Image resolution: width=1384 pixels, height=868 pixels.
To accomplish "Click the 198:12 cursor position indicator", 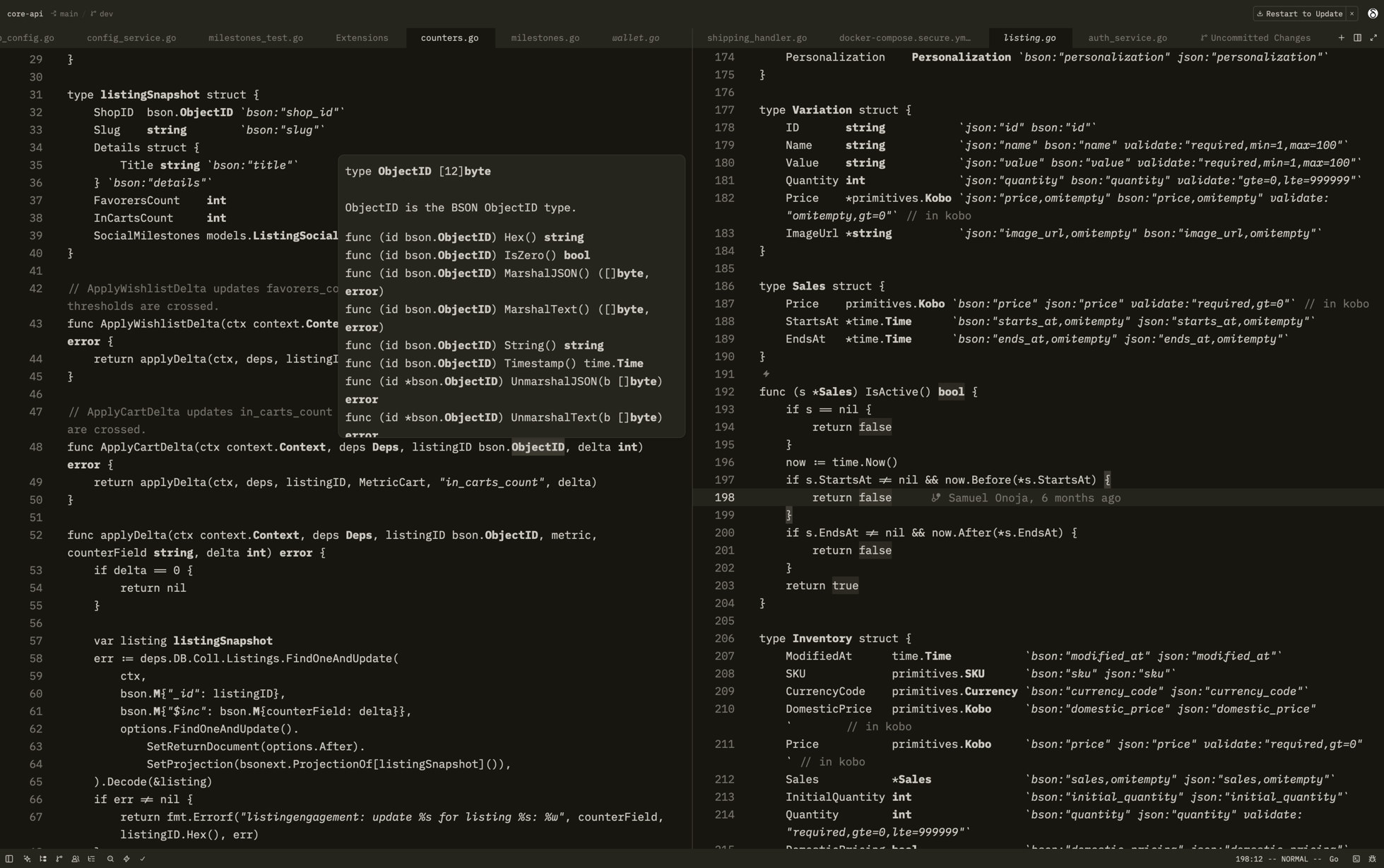I will click(1248, 859).
